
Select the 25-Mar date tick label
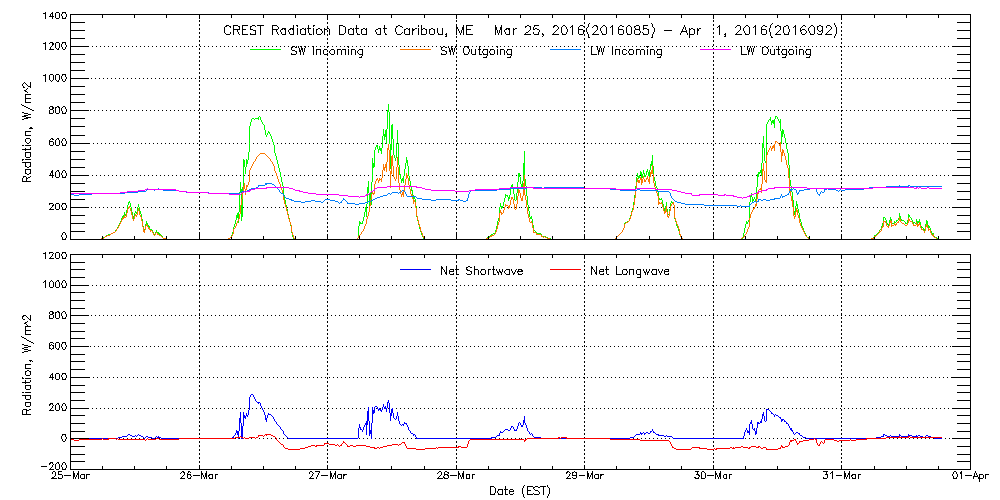point(72,477)
